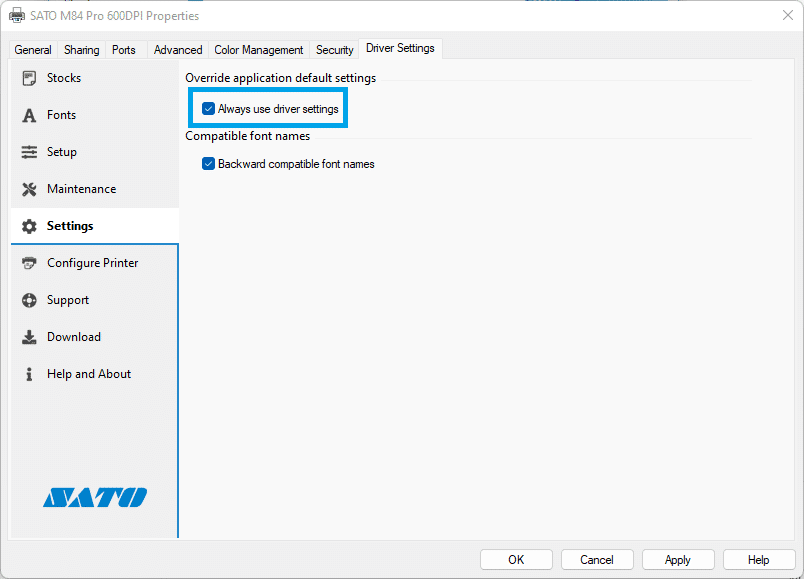Click the Cancel button

[597, 560]
